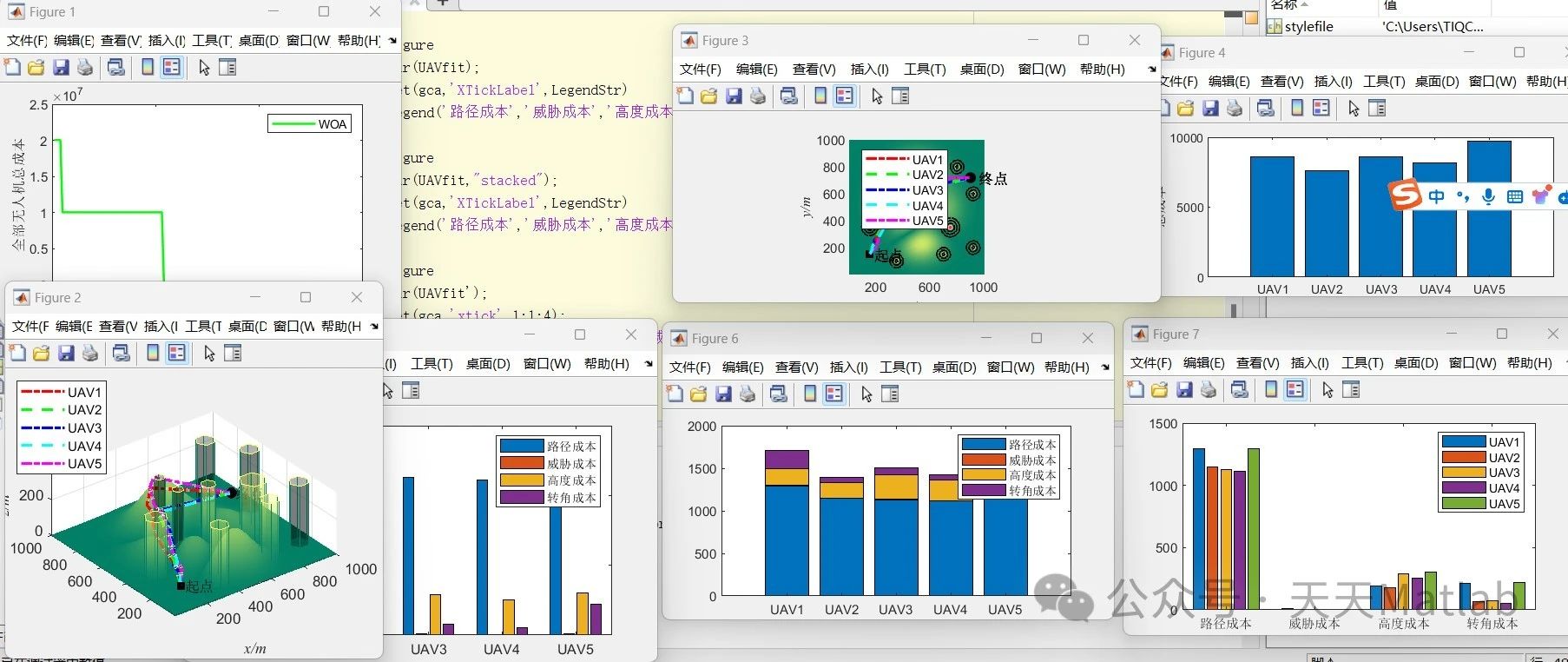Click 终点 label in Figure 3 plot
This screenshot has height=662, width=1568.
point(993,178)
